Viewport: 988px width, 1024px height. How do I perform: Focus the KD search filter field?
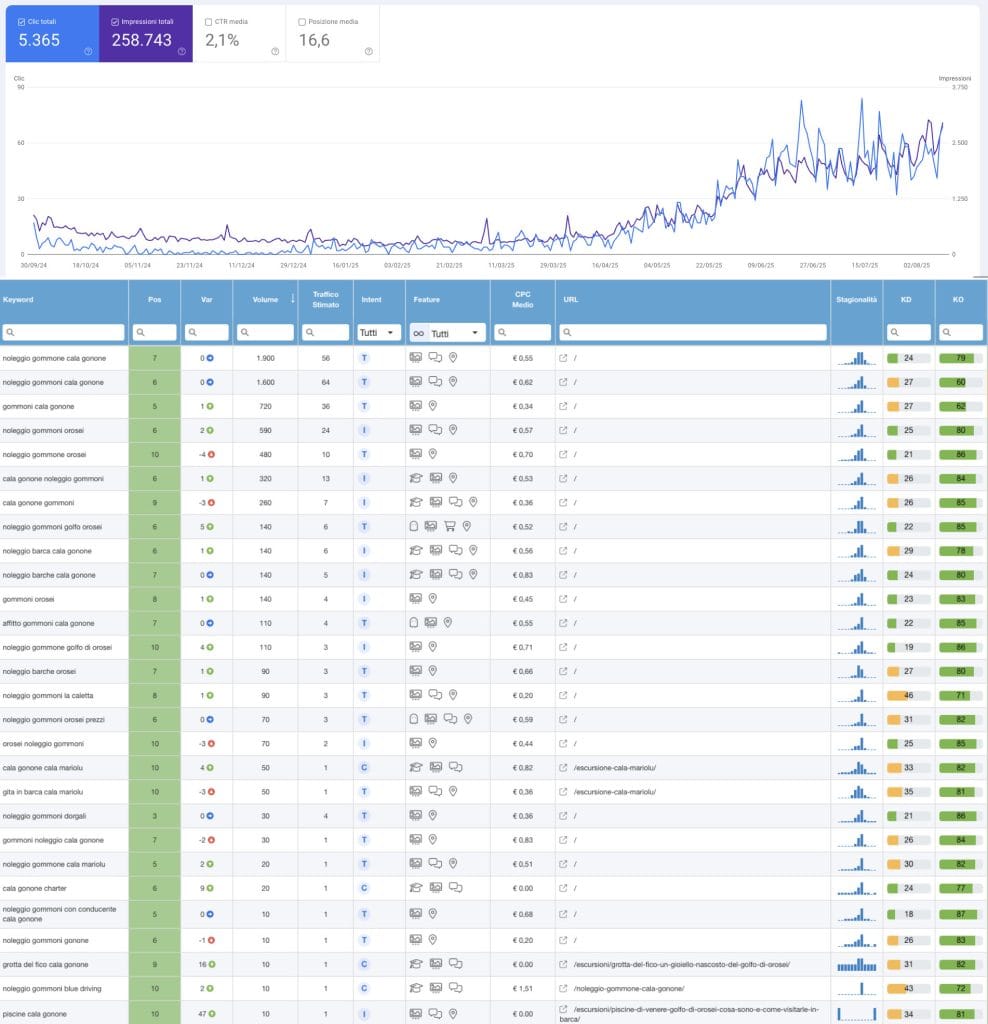pyautogui.click(x=908, y=332)
